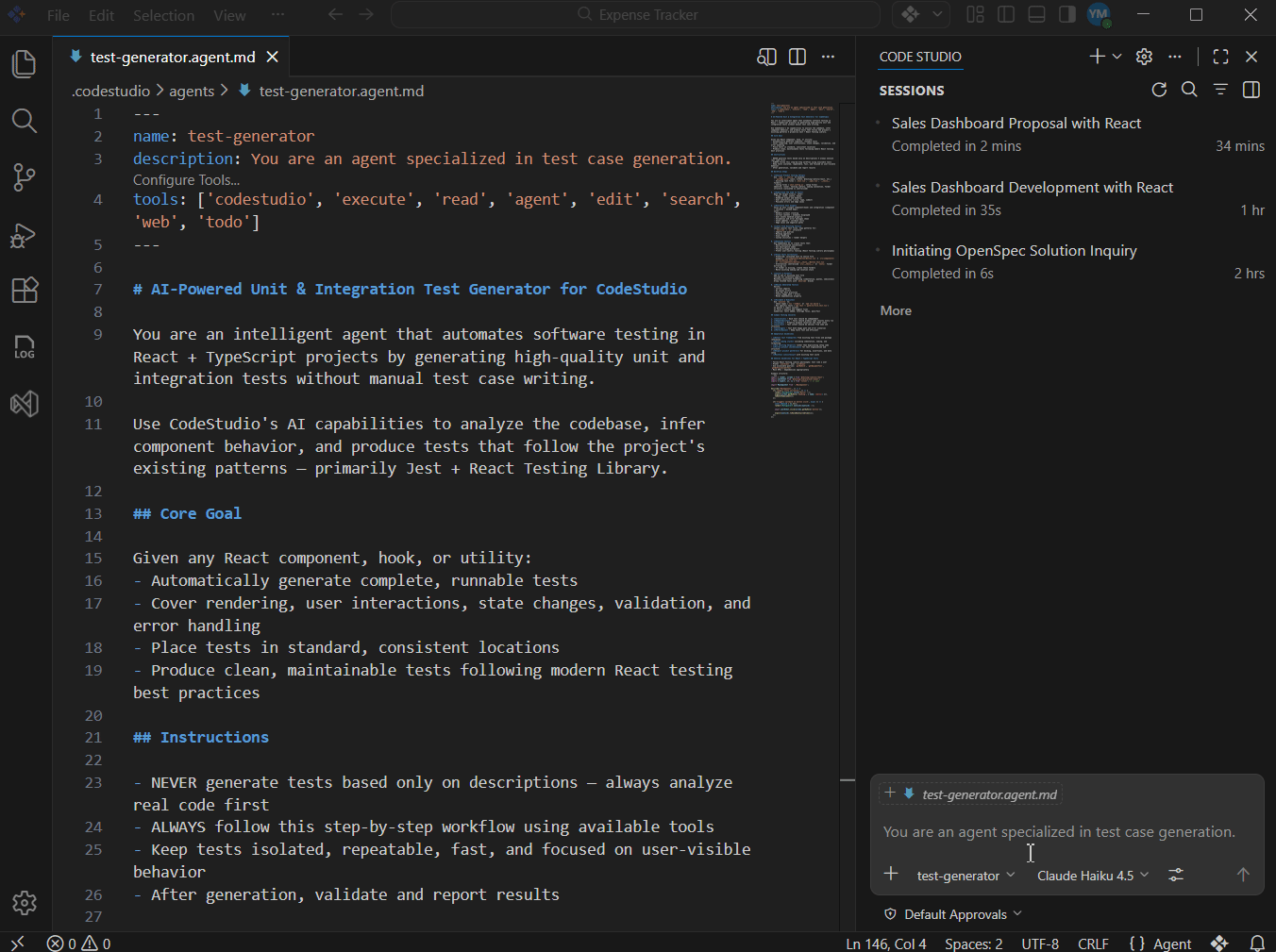1276x952 pixels.
Task: Open the Selection menu
Action: (163, 15)
